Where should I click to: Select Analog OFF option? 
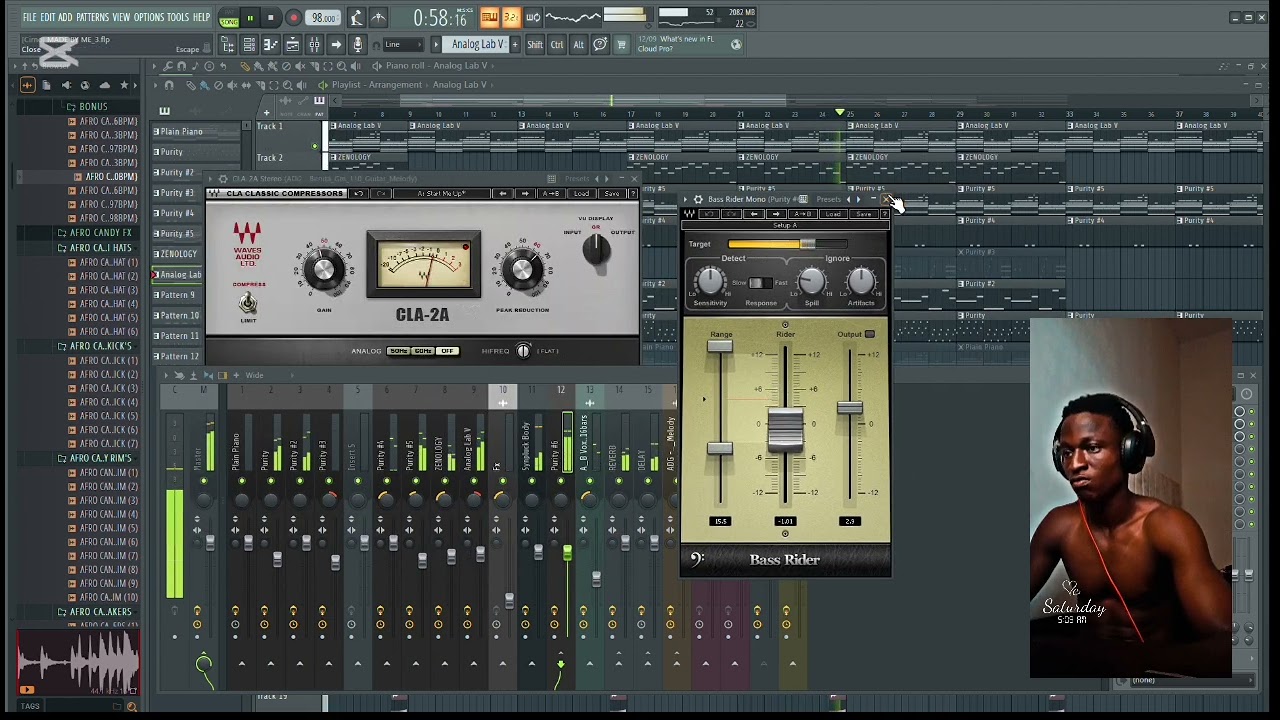pos(446,351)
